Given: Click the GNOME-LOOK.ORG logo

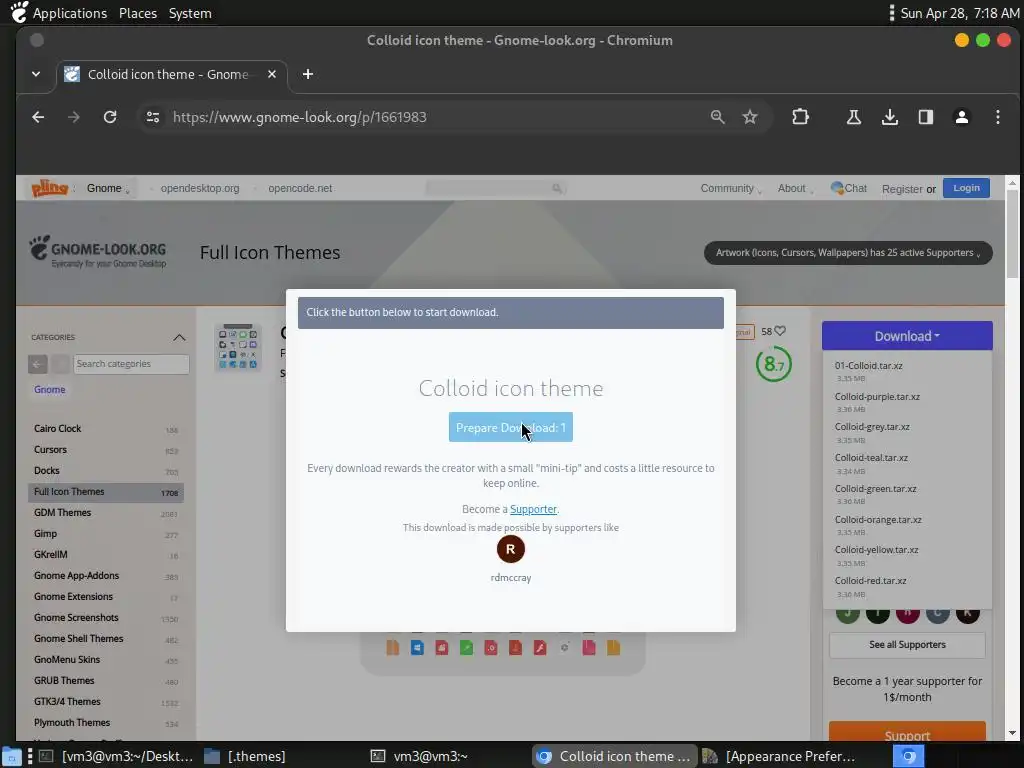Looking at the screenshot, I should coord(98,253).
